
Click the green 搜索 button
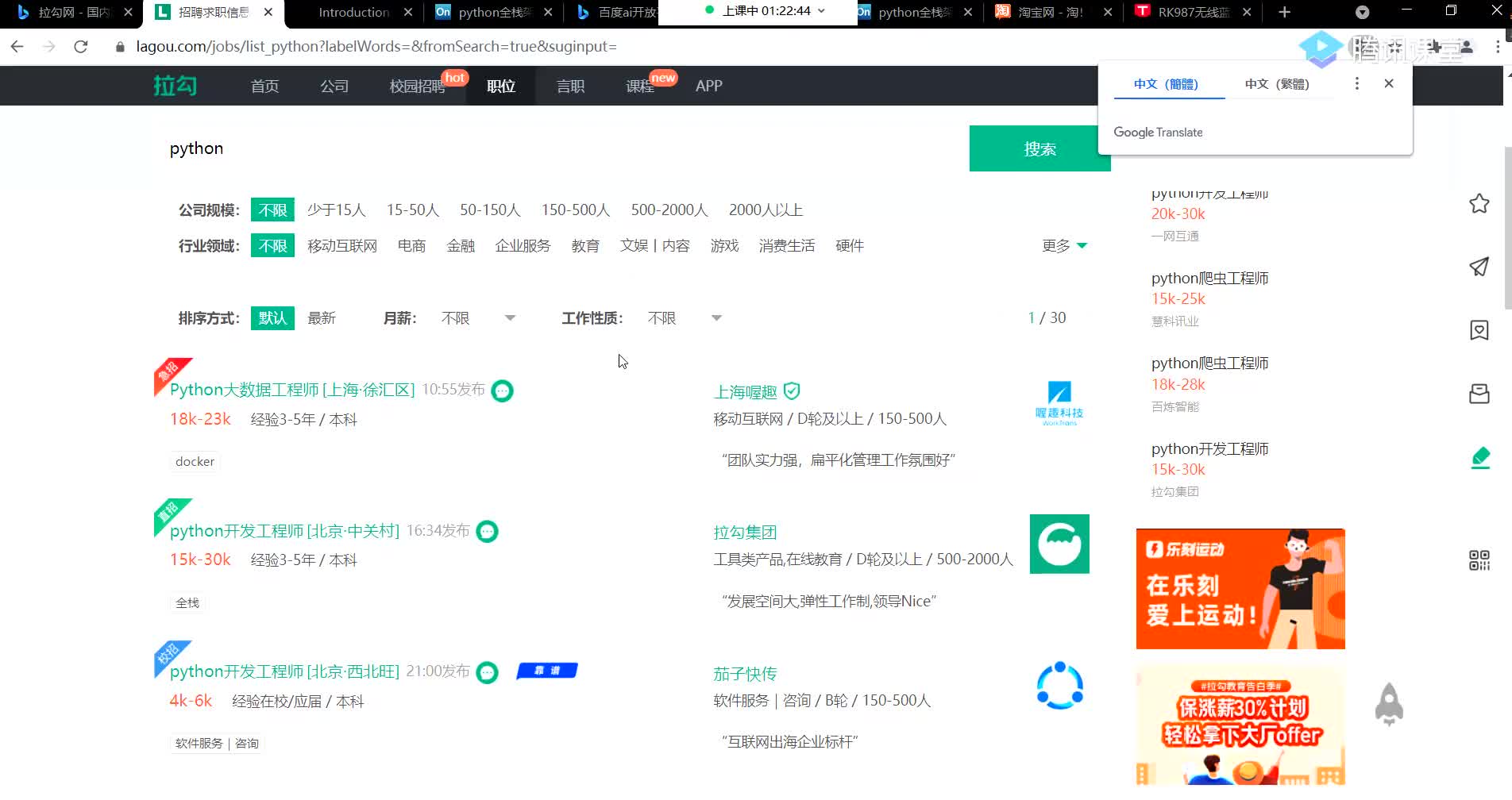(x=1039, y=148)
